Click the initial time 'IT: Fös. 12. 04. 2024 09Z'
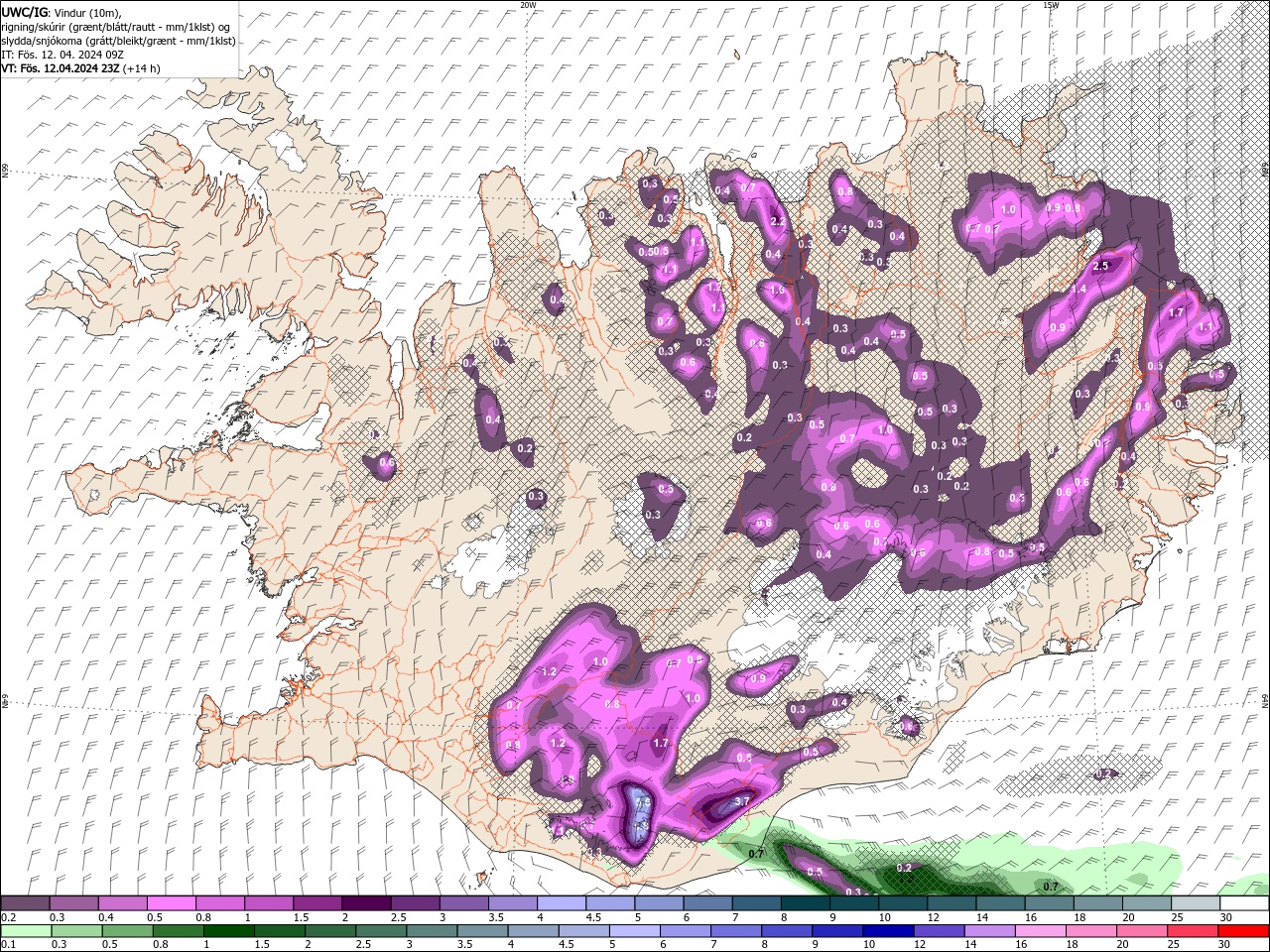Image resolution: width=1270 pixels, height=952 pixels. point(63,55)
